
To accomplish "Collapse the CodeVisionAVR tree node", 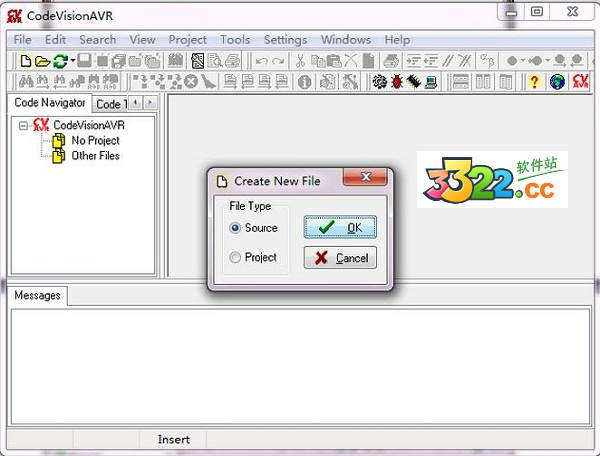I will pyautogui.click(x=23, y=125).
